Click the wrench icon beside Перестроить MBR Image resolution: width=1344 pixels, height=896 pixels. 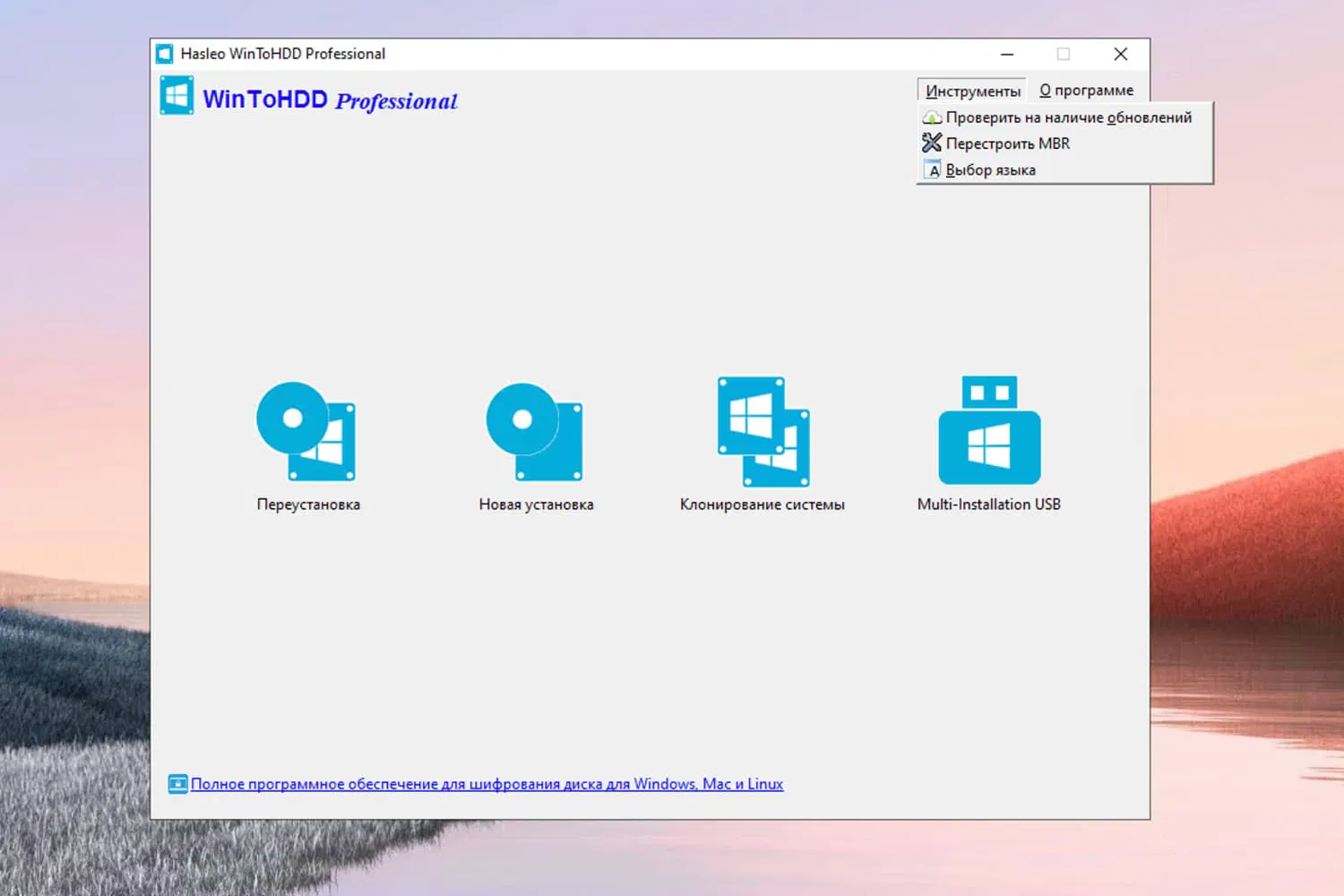pyautogui.click(x=933, y=142)
